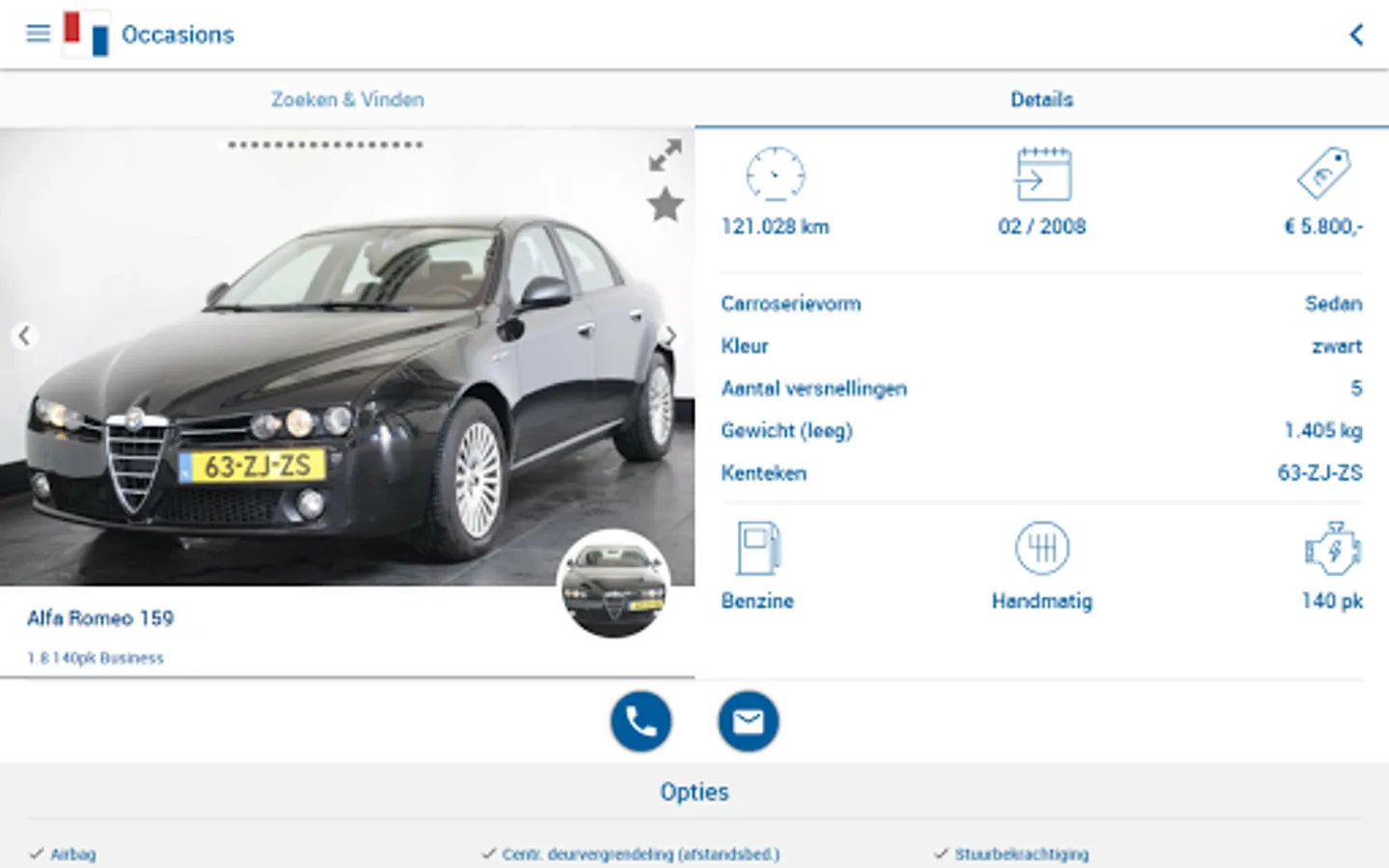1389x868 pixels.
Task: Go back using the top-right arrow
Action: pos(1355,35)
